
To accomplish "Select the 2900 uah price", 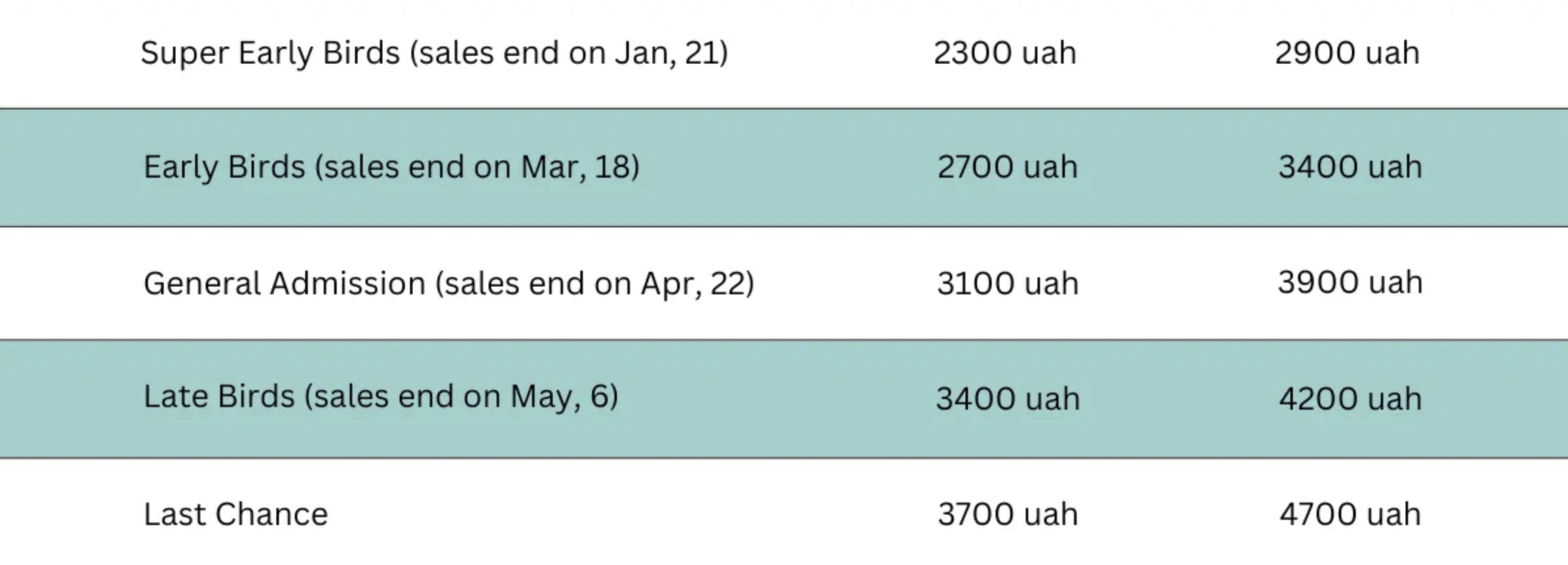I will 1347,53.
